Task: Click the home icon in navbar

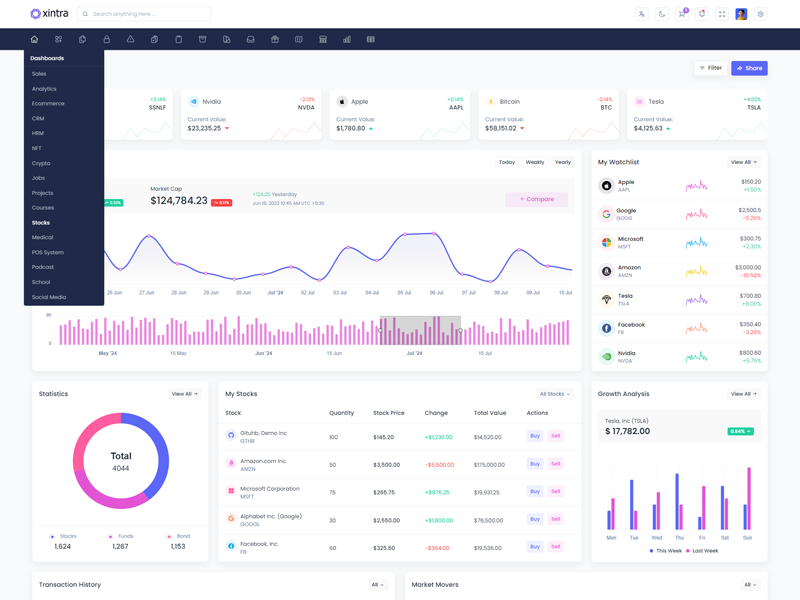Action: 34,40
